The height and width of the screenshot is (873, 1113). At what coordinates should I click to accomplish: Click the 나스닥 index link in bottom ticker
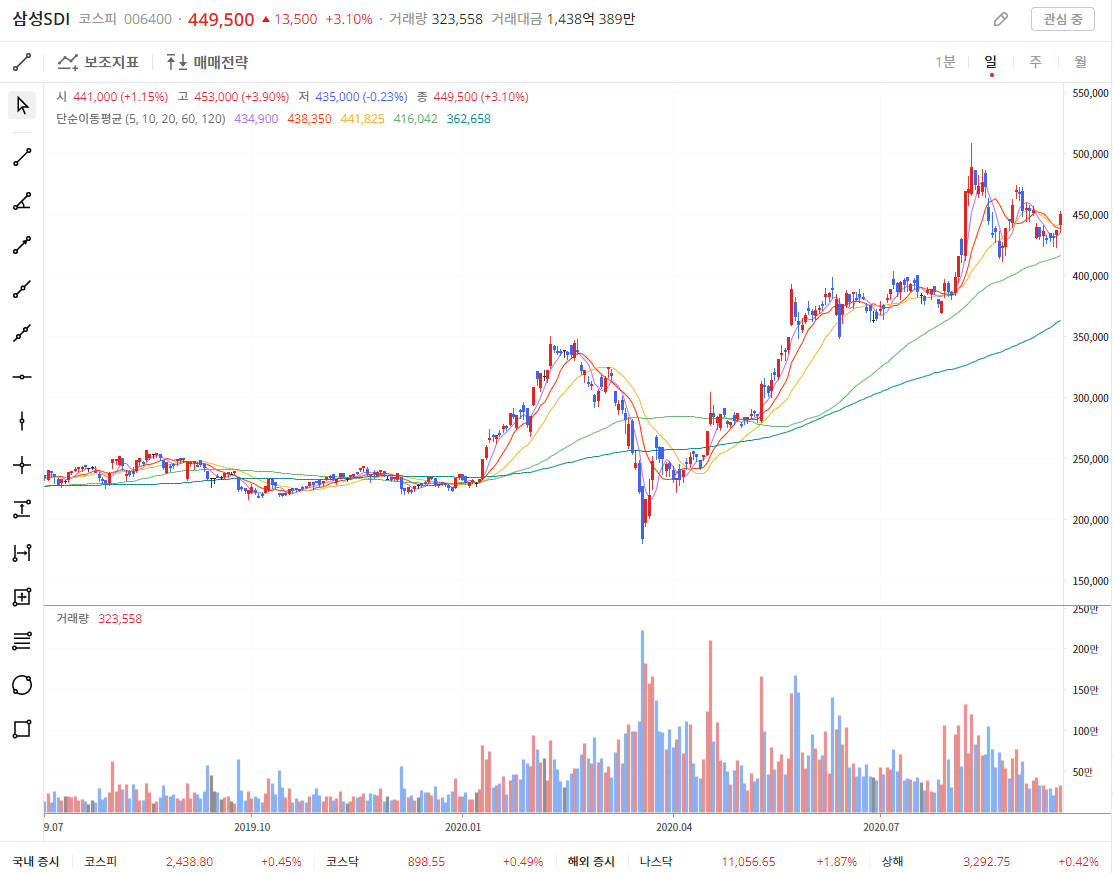pyautogui.click(x=656, y=861)
